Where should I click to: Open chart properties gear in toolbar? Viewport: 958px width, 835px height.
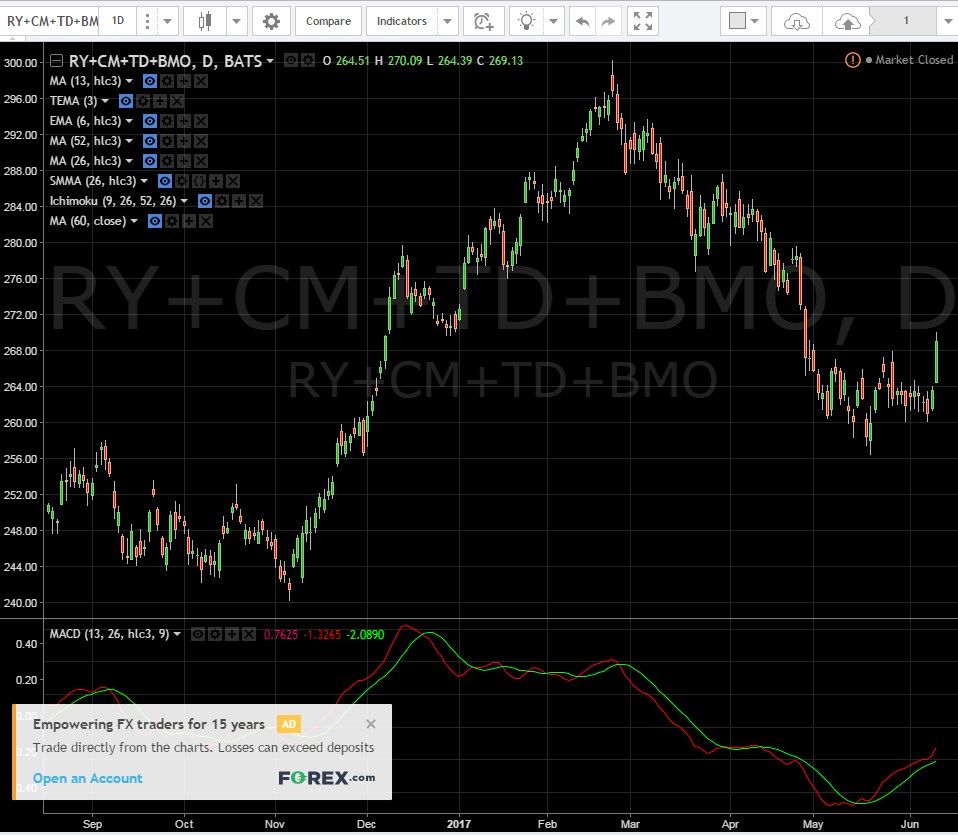point(271,21)
